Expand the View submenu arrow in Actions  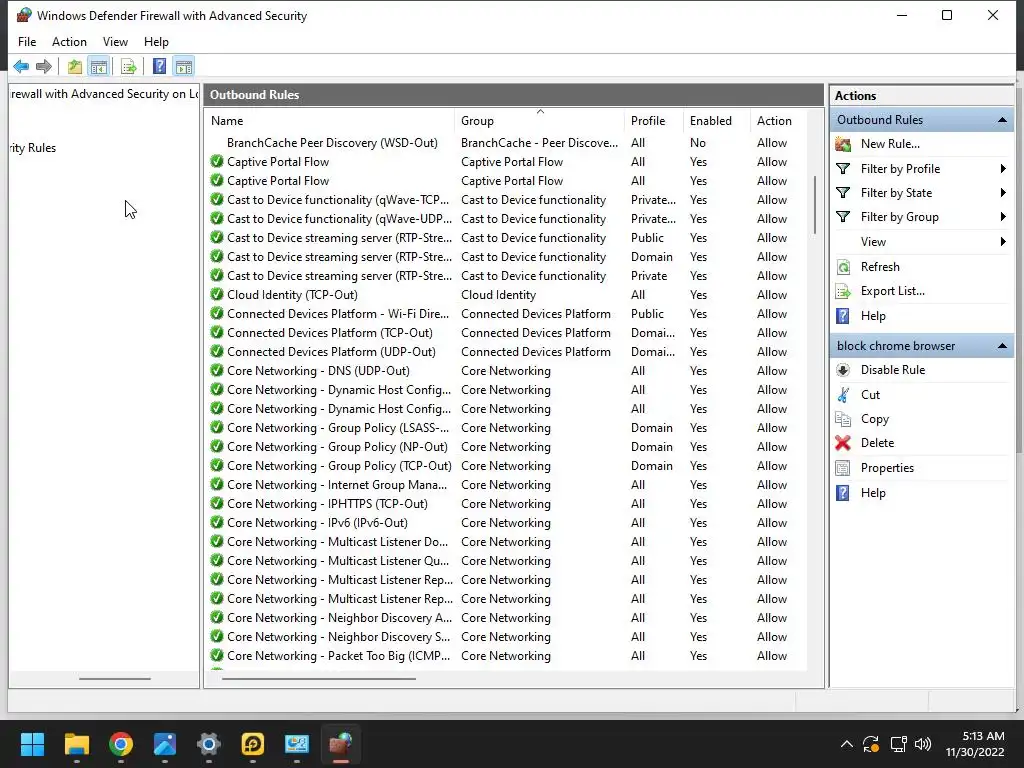(x=1003, y=242)
